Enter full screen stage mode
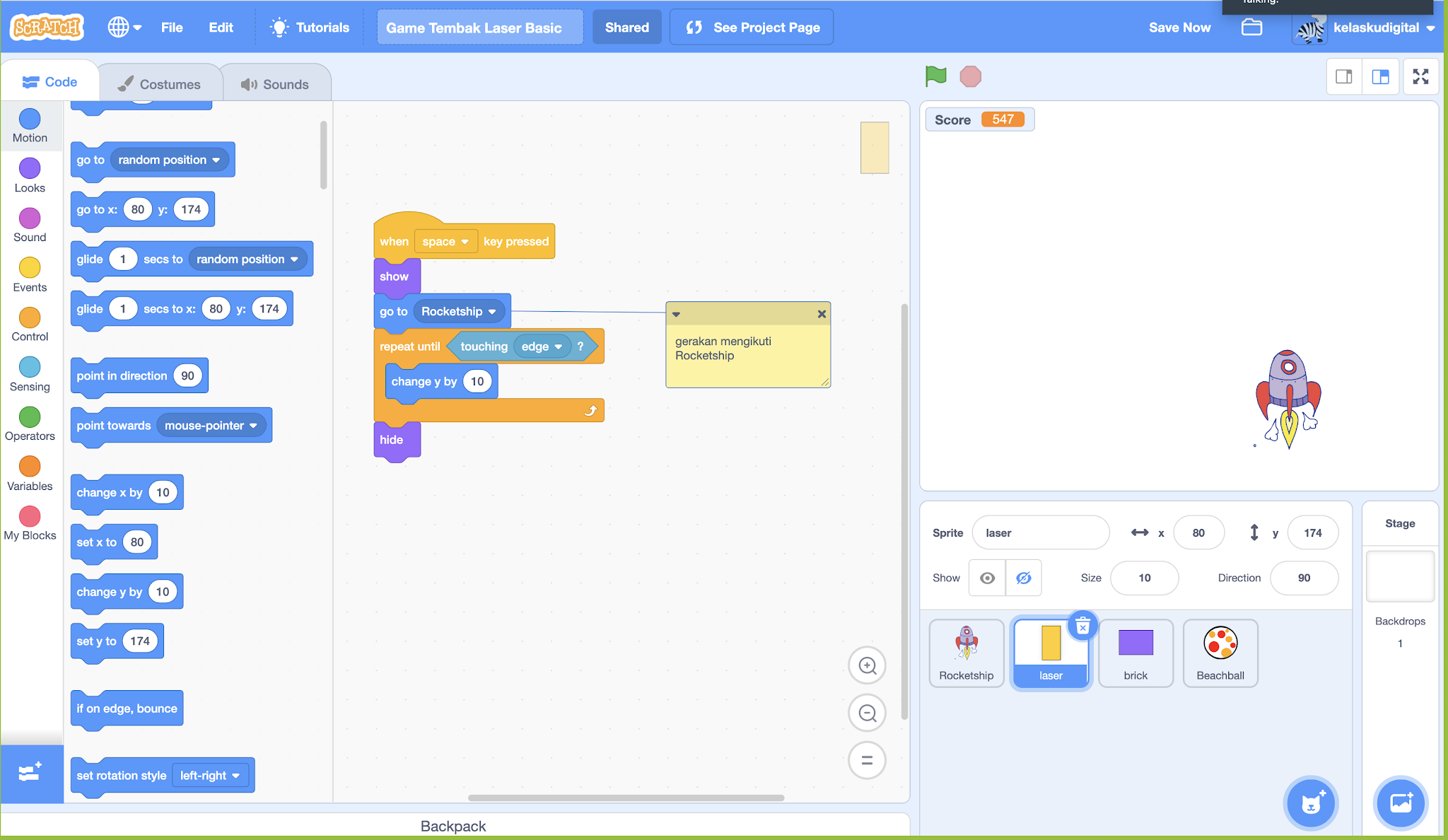 click(x=1420, y=76)
